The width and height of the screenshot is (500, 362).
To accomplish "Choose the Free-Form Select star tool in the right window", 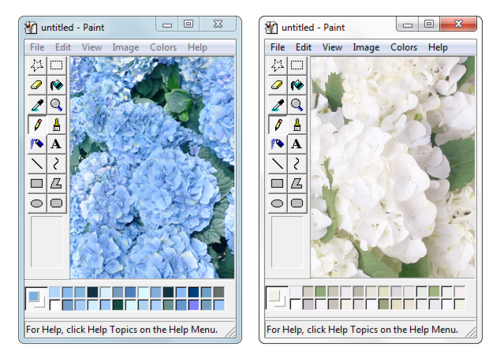I will click(277, 66).
